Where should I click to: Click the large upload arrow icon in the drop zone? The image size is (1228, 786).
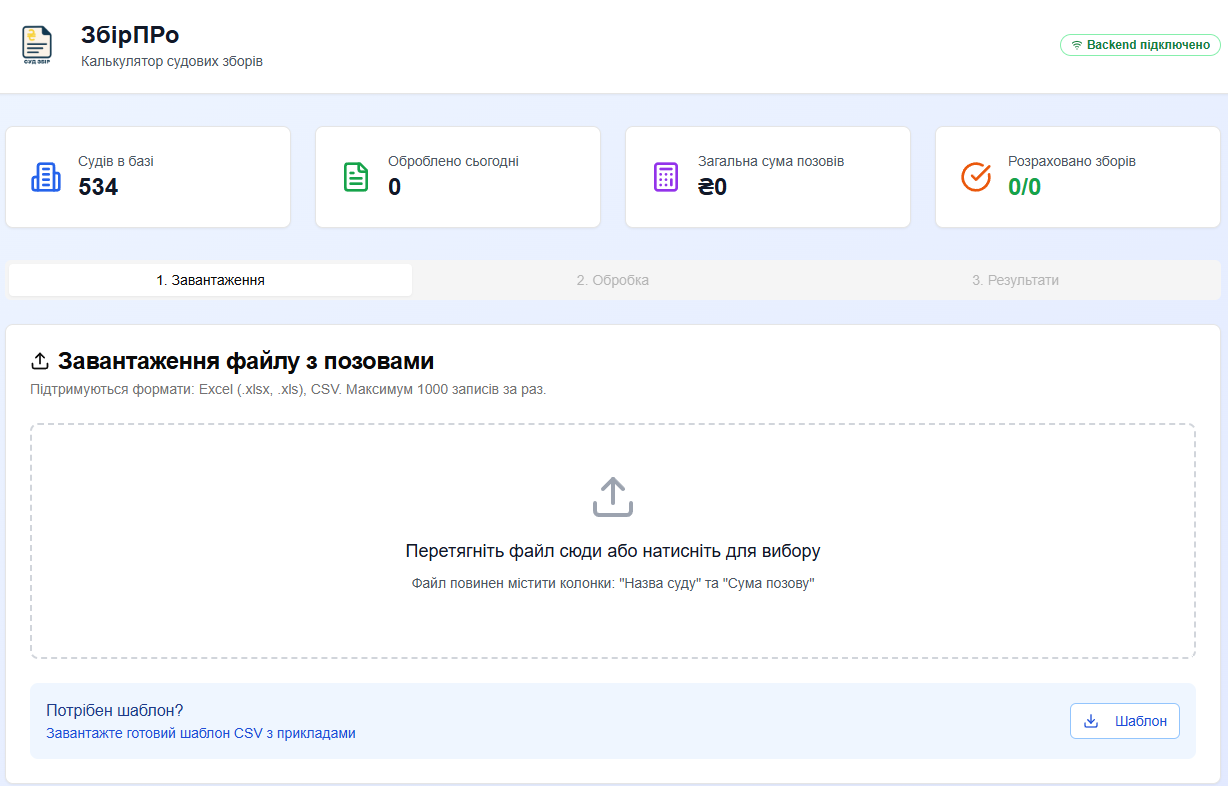point(614,497)
